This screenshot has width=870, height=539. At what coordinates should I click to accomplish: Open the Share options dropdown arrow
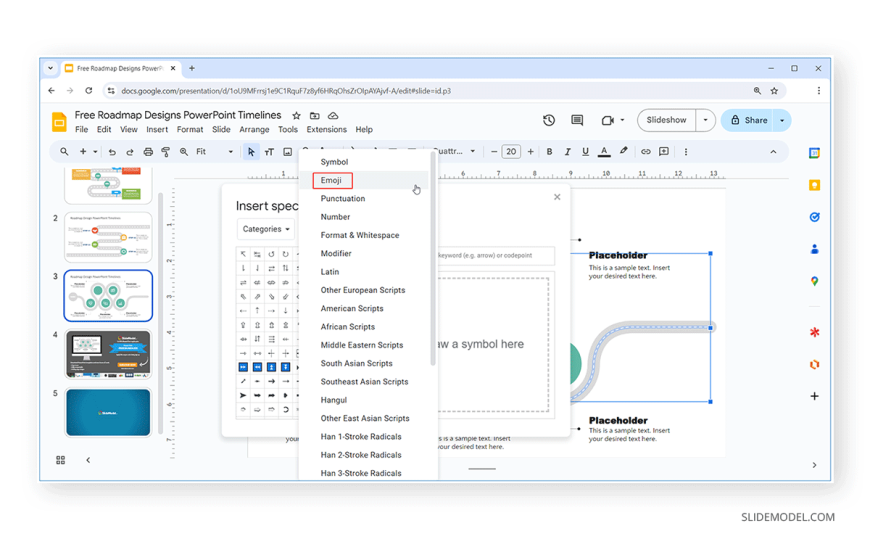[x=782, y=120]
